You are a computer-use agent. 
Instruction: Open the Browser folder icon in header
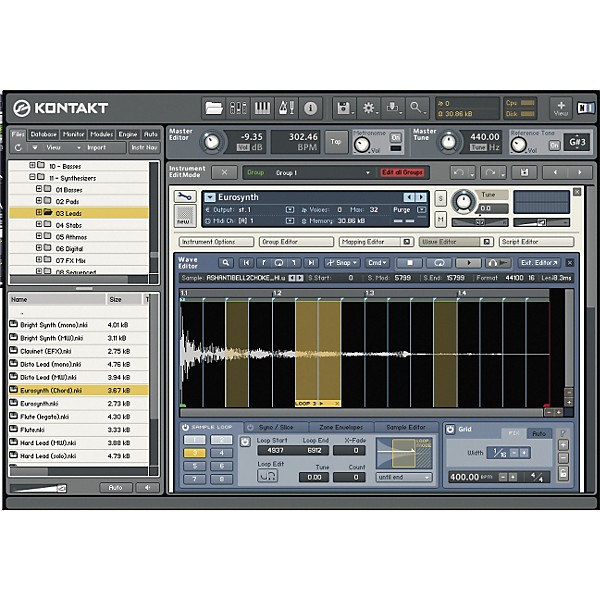click(x=213, y=108)
